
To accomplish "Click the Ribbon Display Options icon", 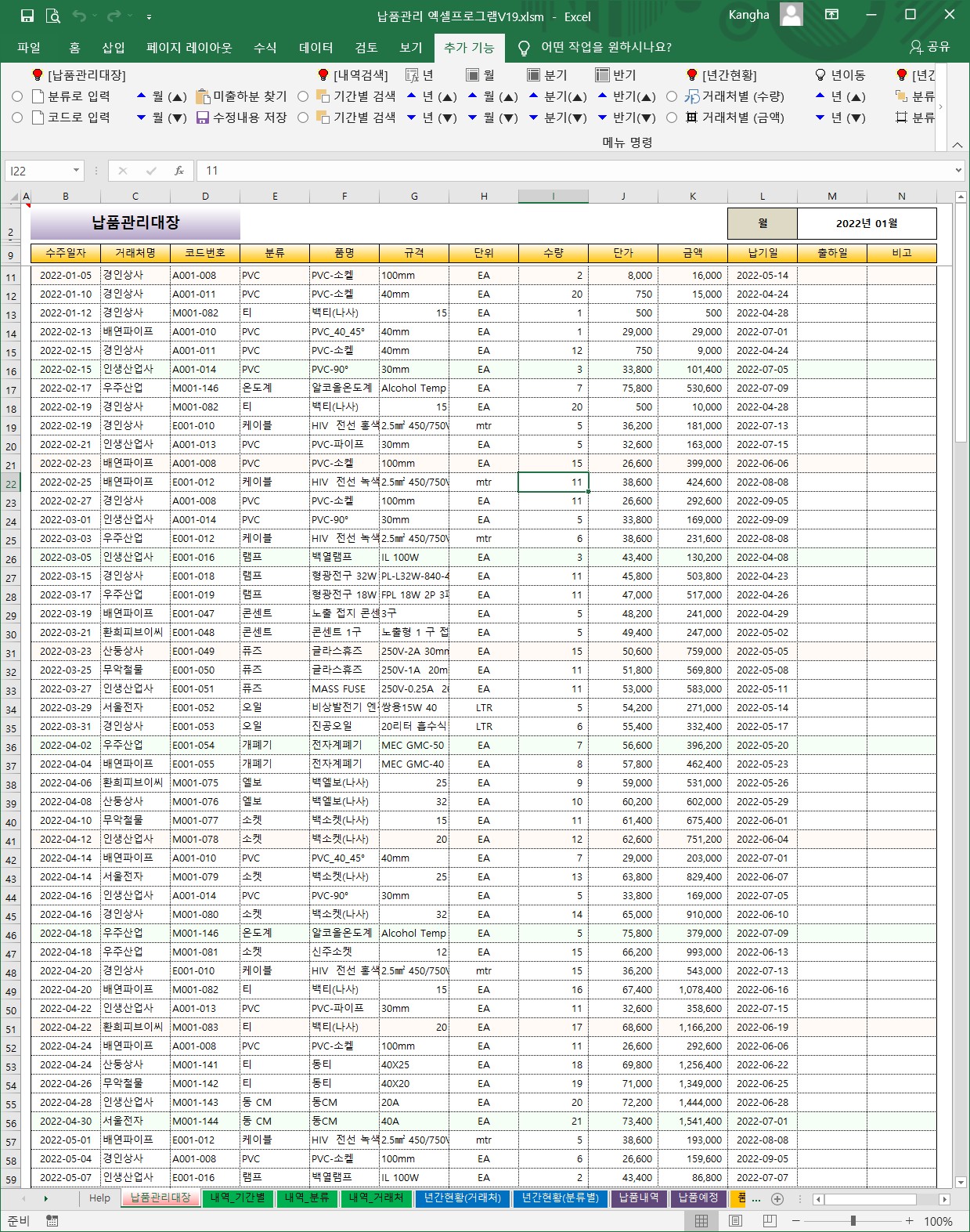I will (832, 15).
